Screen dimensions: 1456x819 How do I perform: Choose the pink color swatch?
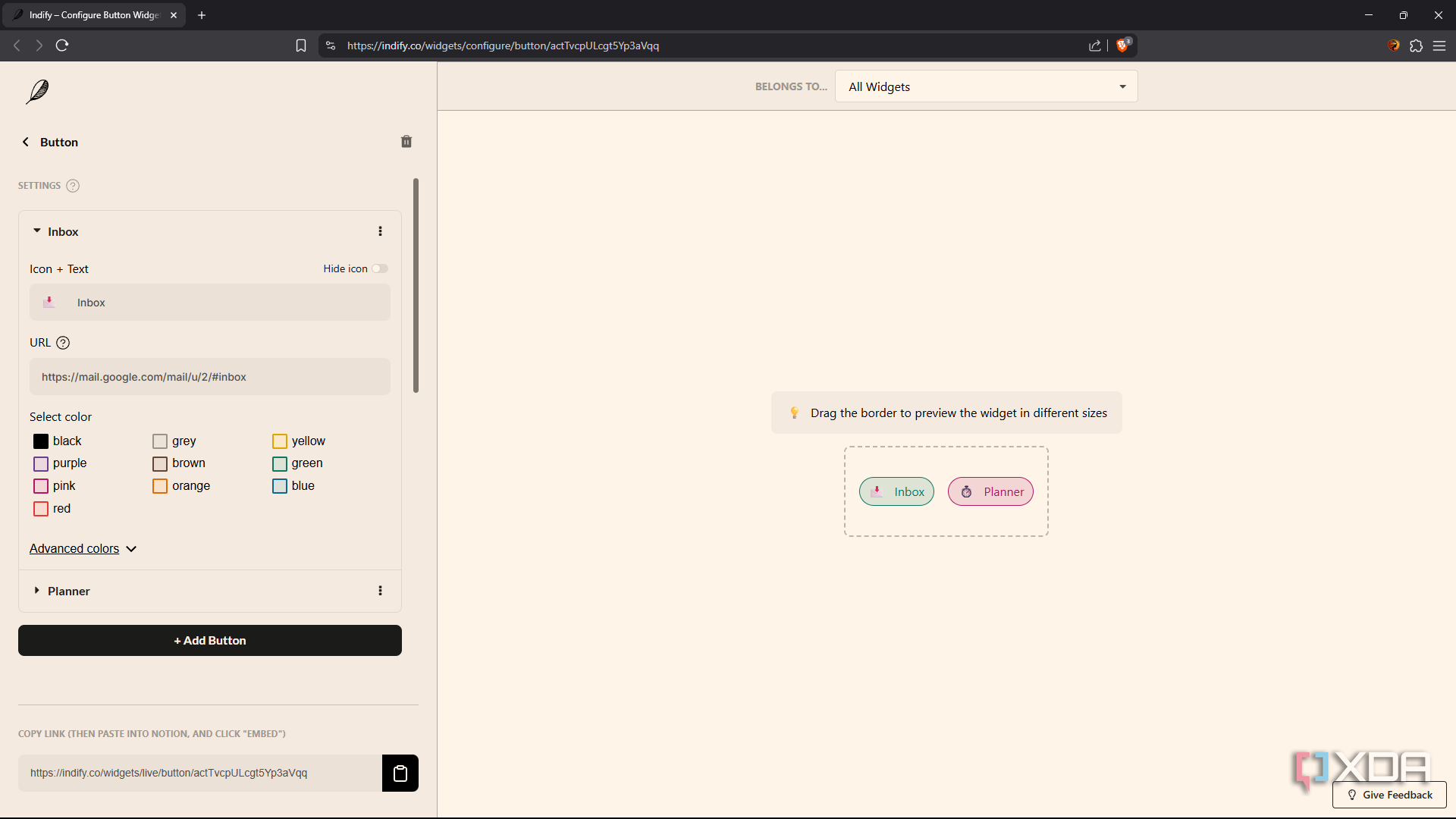41,486
